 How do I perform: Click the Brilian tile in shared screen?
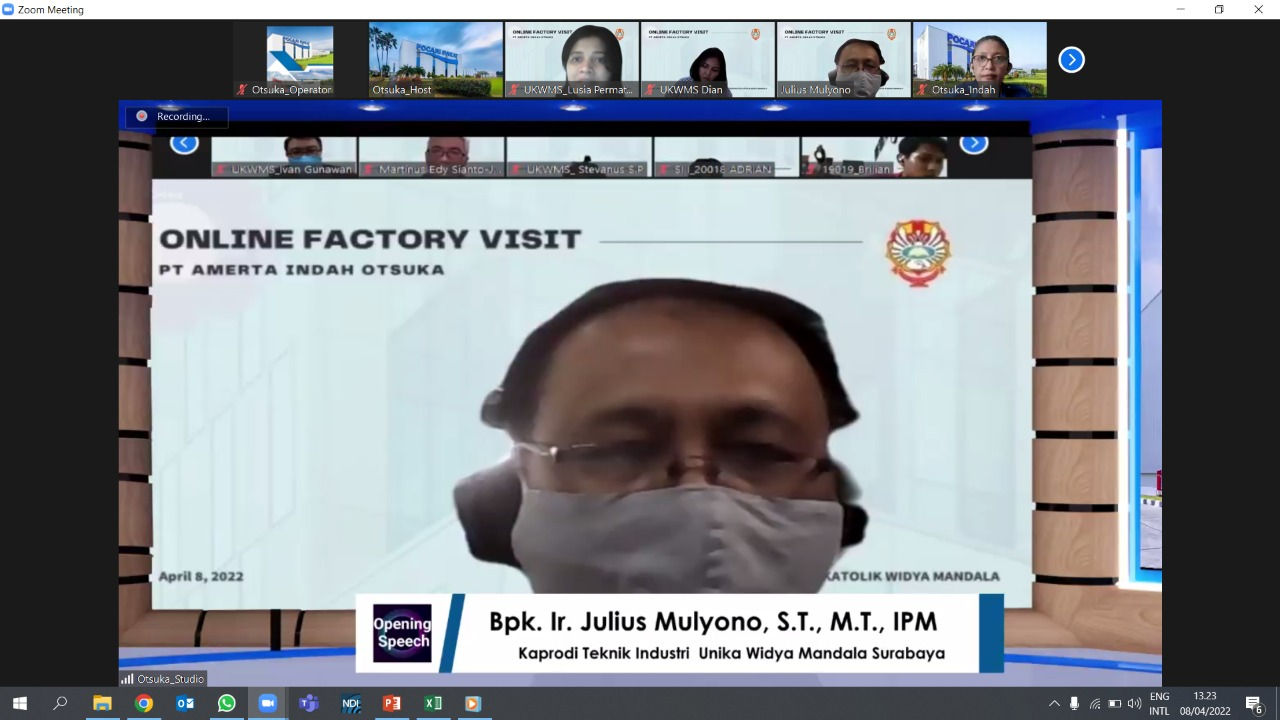coord(874,157)
